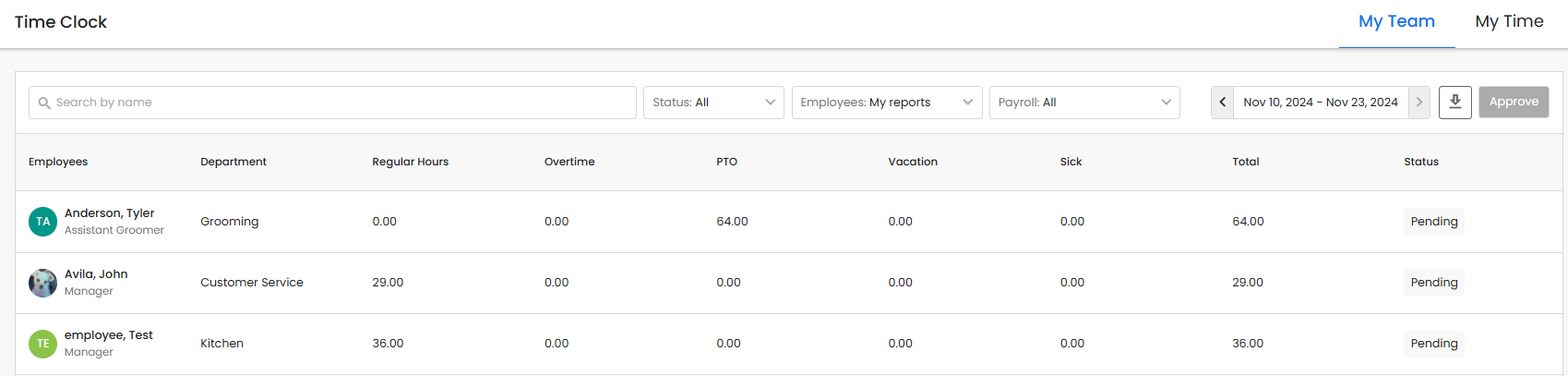Go to previous pay period arrow
This screenshot has height=376, width=1568.
tap(1223, 103)
